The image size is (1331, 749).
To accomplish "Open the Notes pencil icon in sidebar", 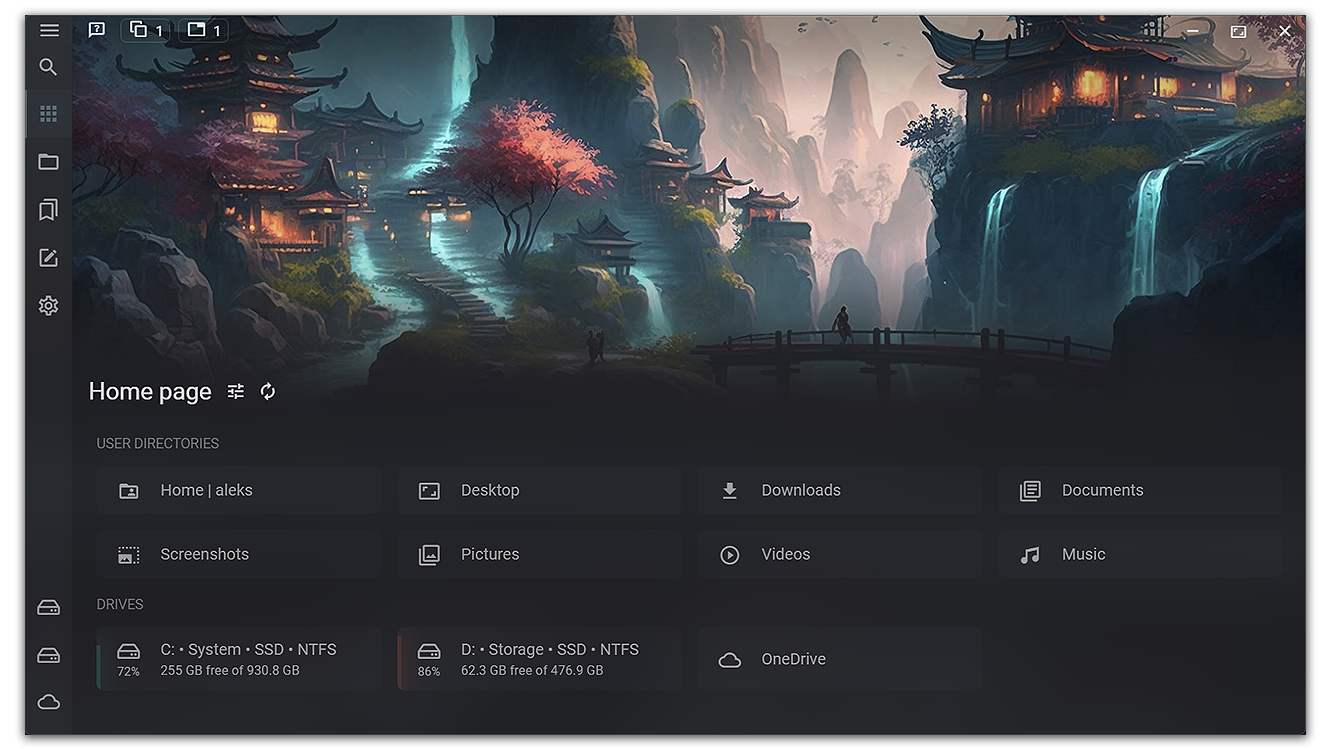I will [x=48, y=258].
